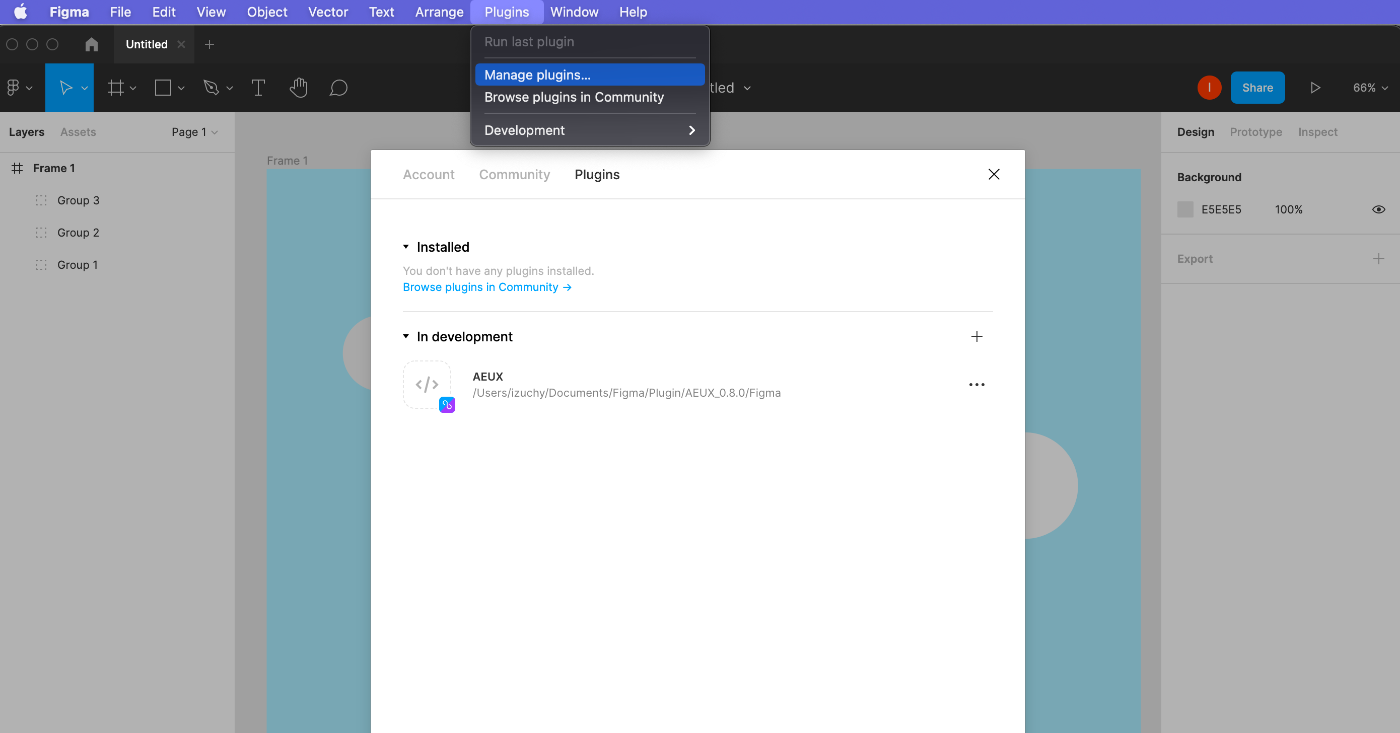This screenshot has height=733, width=1400.
Task: Choose Manage plugins menu item
Action: (590, 75)
